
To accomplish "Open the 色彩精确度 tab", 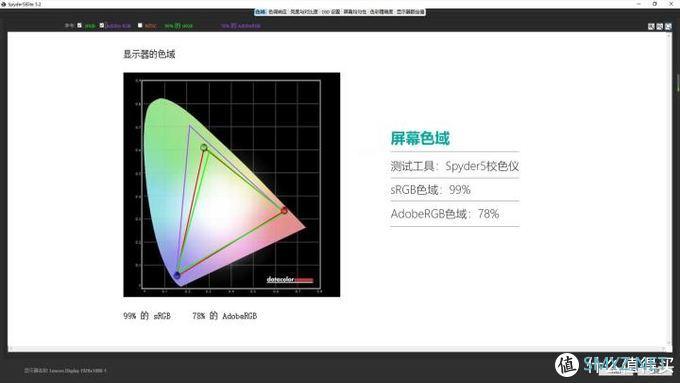I will click(381, 12).
